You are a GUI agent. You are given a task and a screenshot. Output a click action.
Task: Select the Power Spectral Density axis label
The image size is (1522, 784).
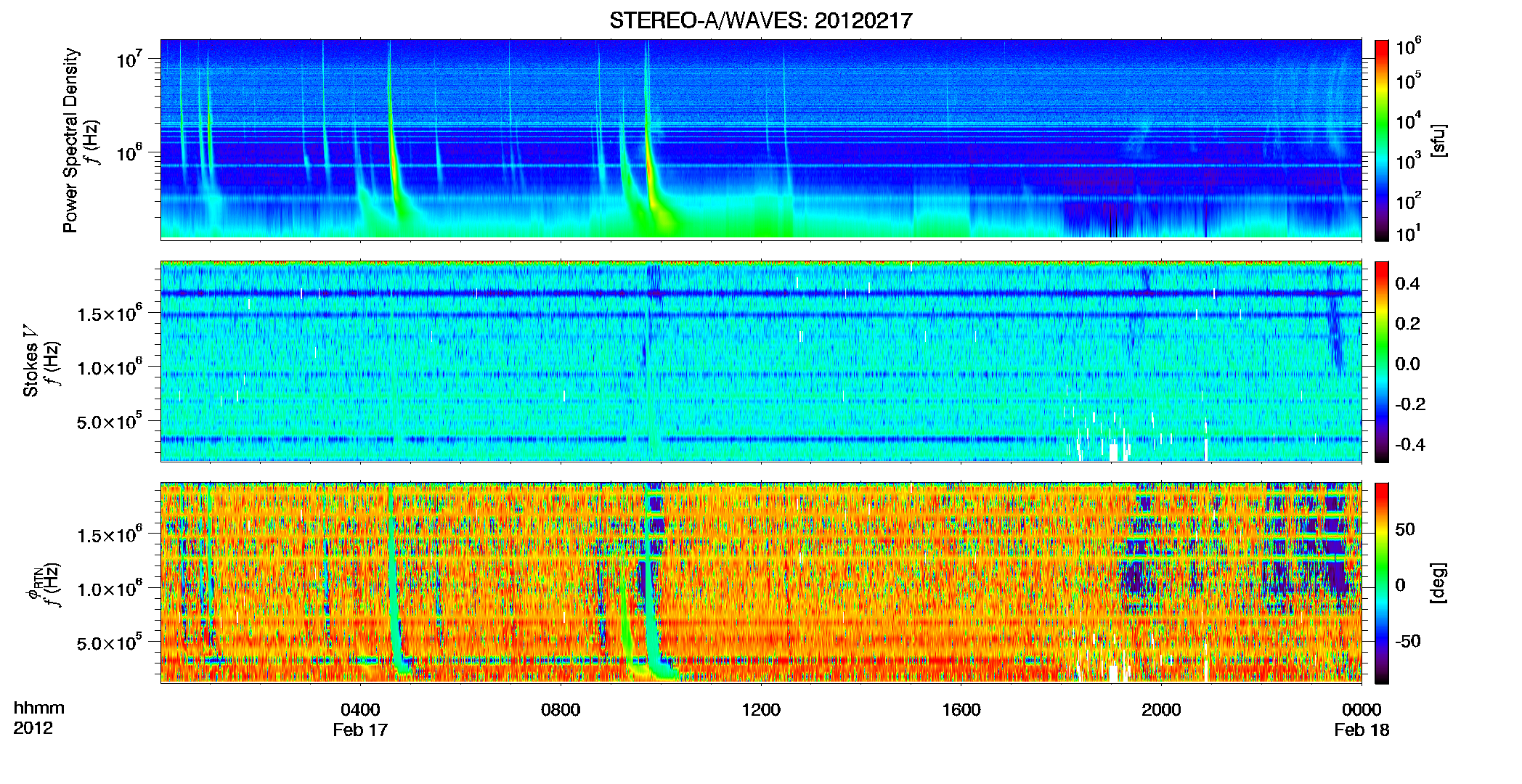[x=70, y=140]
